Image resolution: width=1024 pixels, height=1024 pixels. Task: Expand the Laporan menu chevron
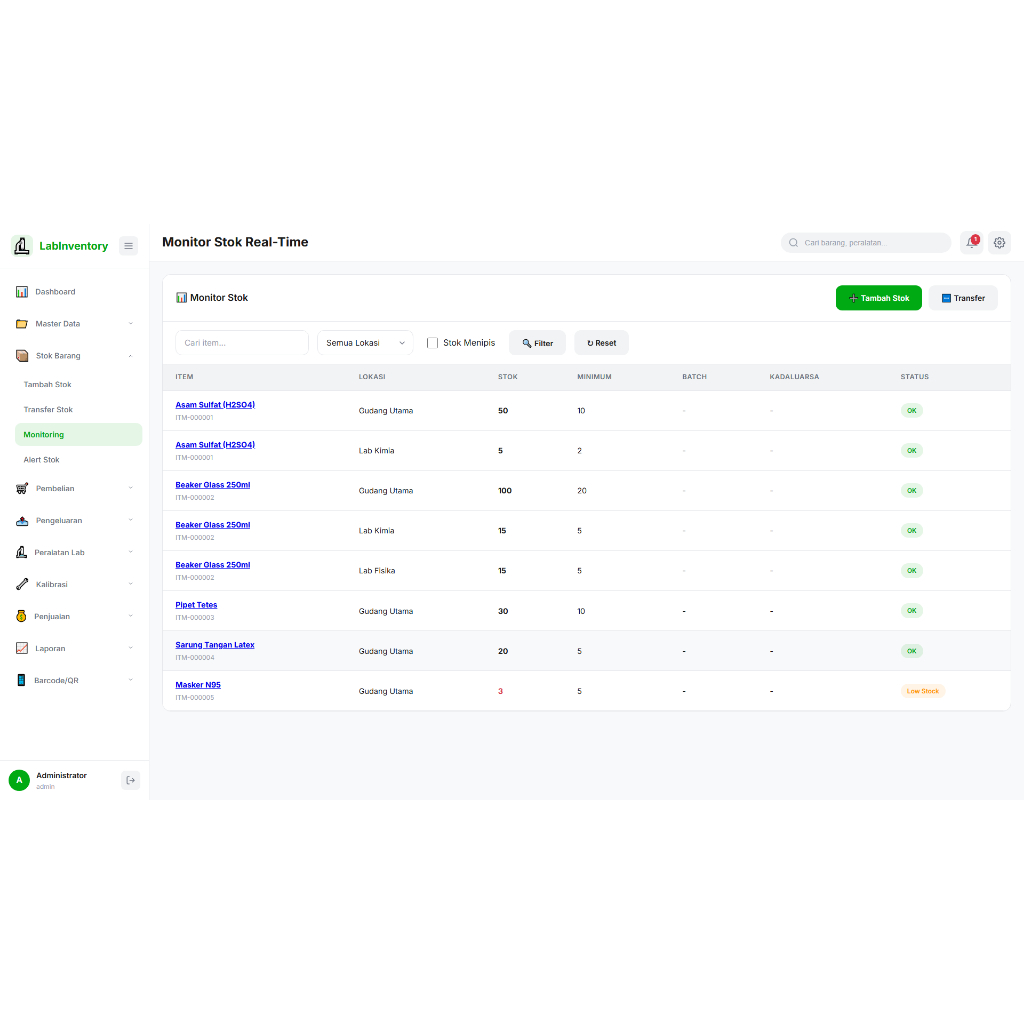(131, 648)
